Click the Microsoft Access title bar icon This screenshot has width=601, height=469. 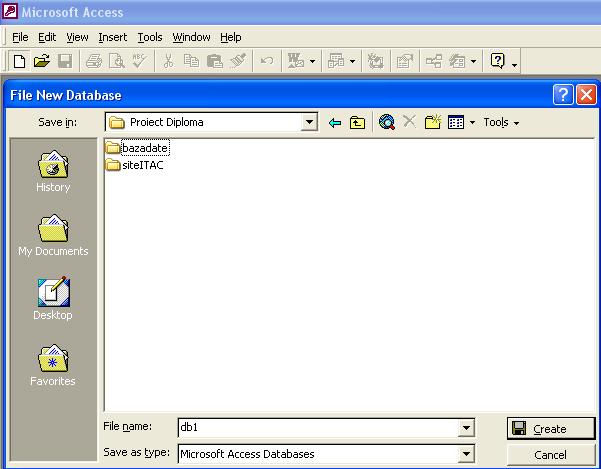(9, 10)
